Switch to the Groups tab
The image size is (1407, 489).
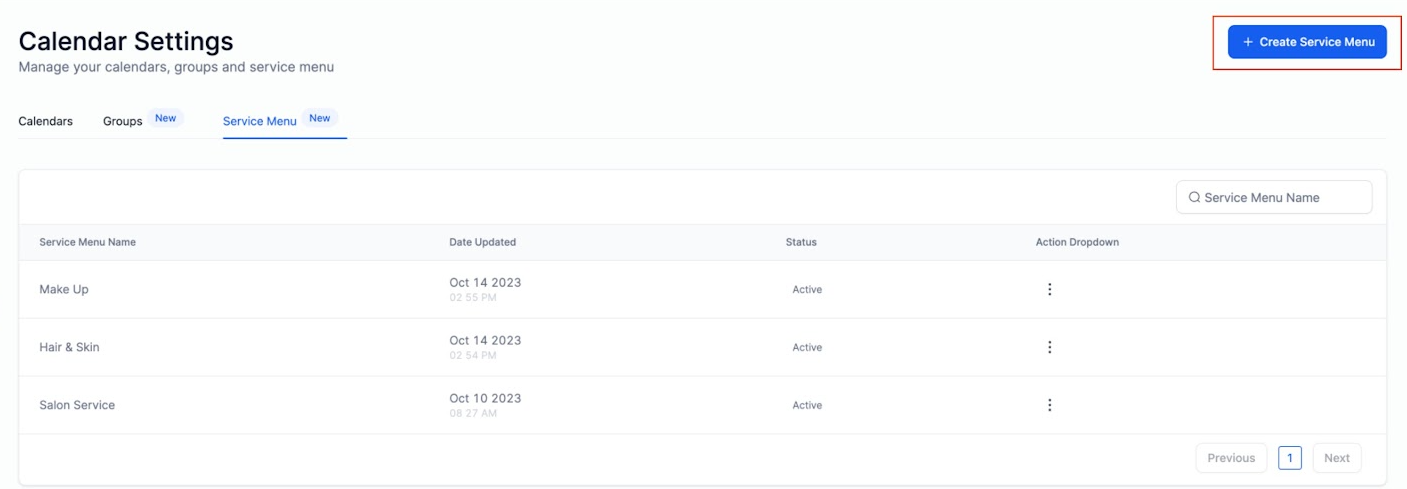coord(123,121)
